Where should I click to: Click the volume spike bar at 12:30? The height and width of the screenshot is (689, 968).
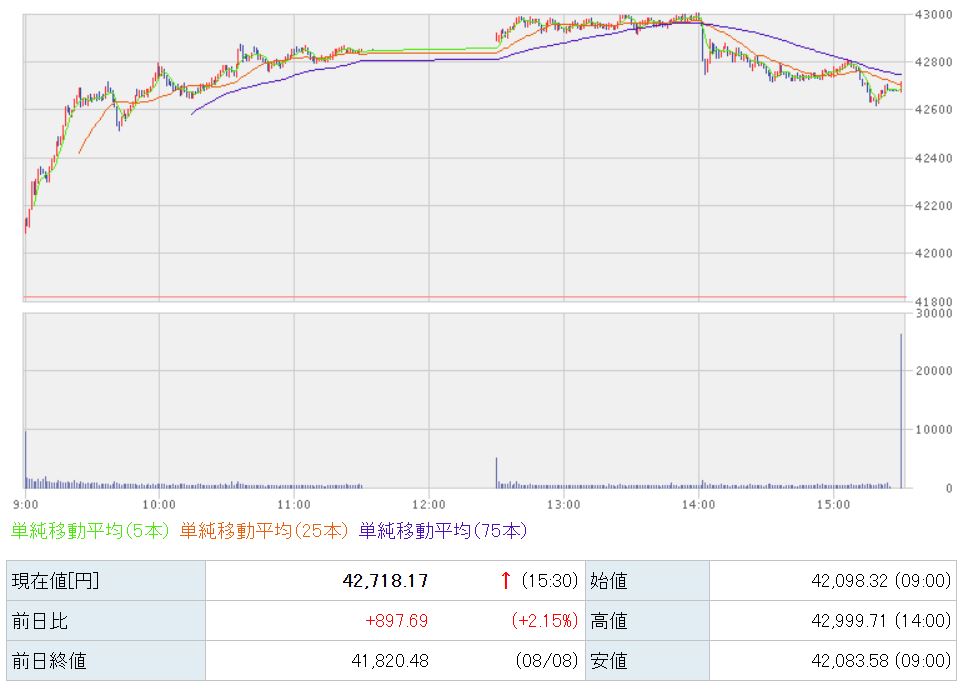496,473
